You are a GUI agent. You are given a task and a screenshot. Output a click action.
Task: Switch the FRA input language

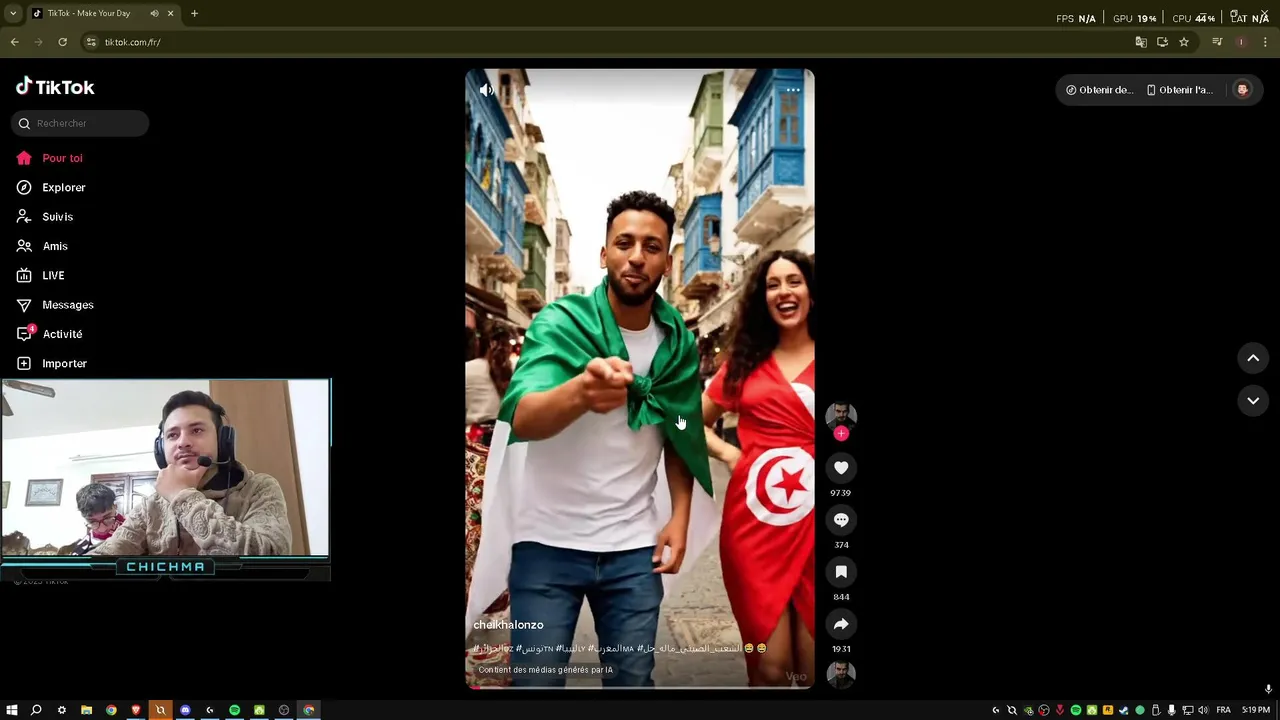point(1223,710)
